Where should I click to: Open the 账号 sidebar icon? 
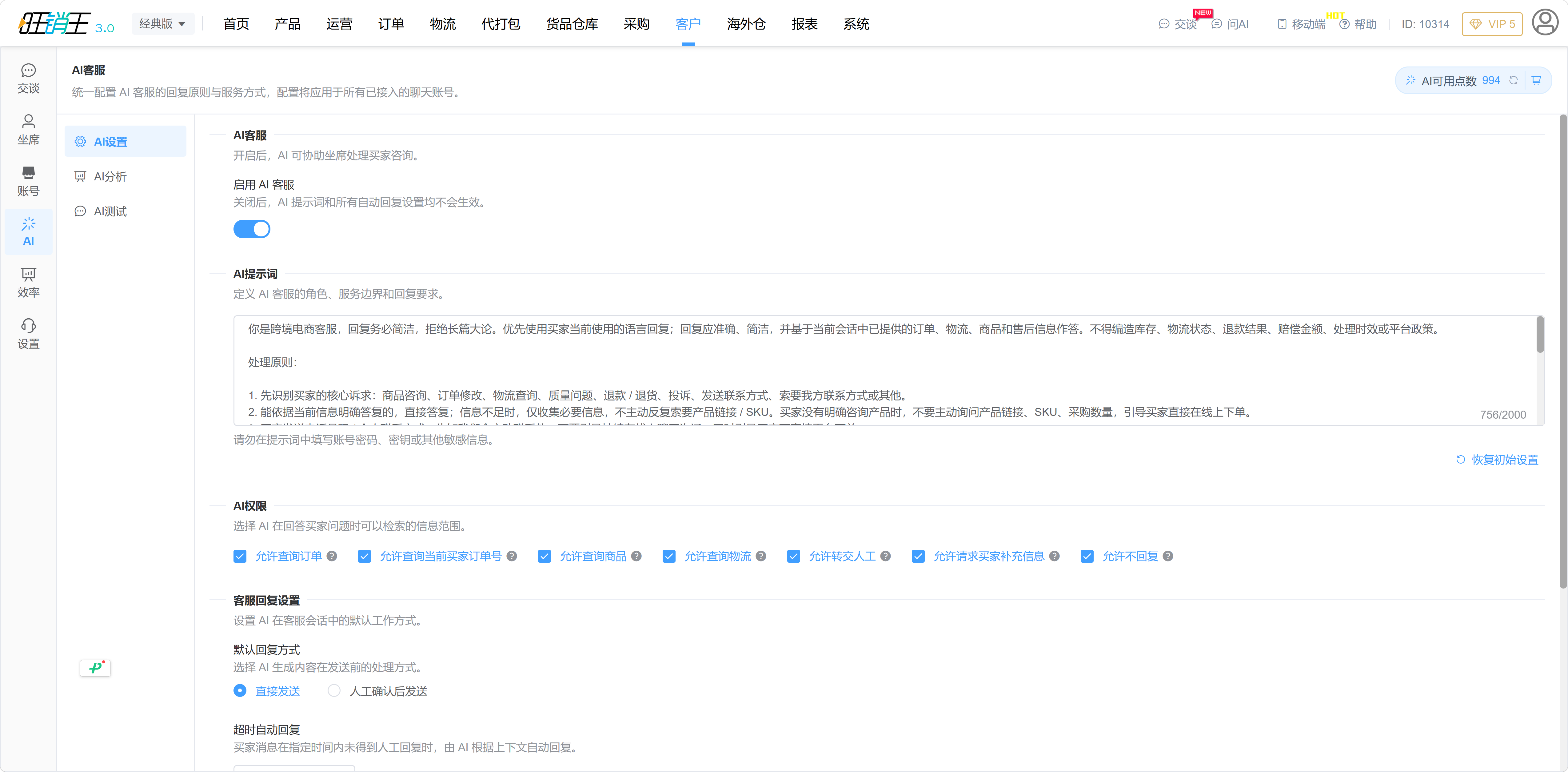tap(28, 181)
